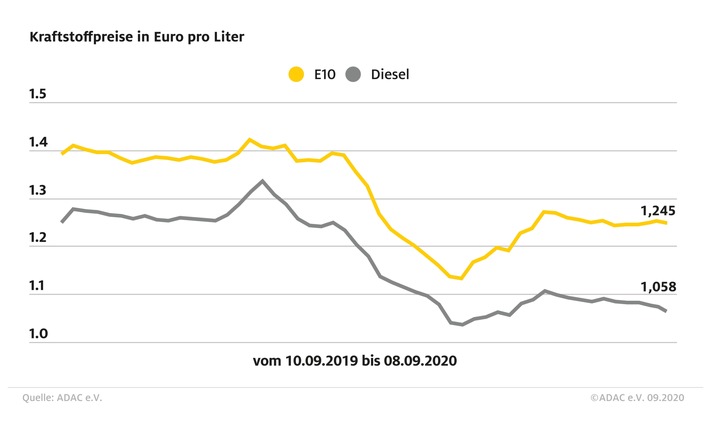710x424 pixels.
Task: Click the chart title Kraftstoffpreise in Euro pro Liter
Action: [137, 37]
